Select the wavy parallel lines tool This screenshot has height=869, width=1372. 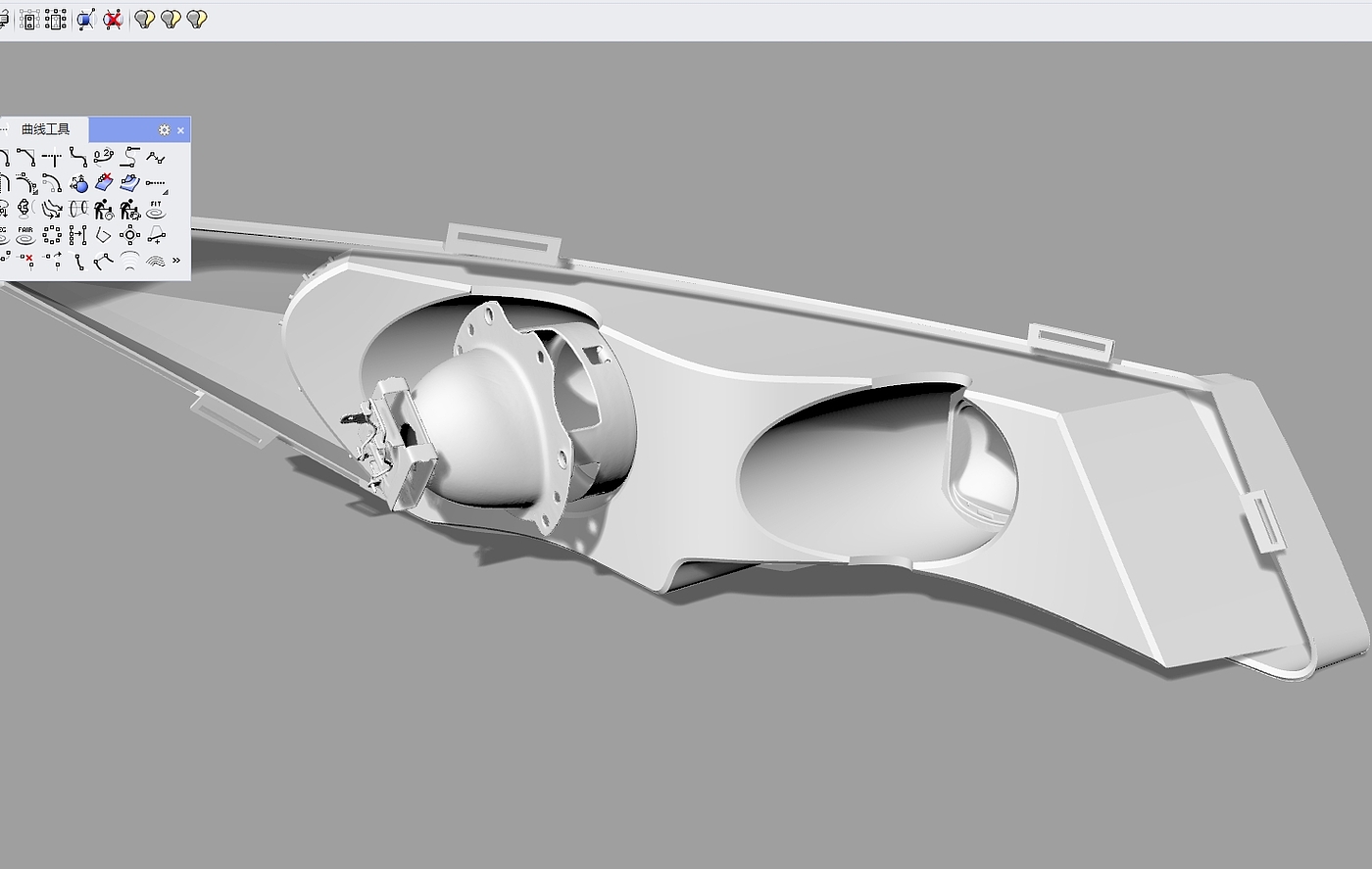[156, 261]
